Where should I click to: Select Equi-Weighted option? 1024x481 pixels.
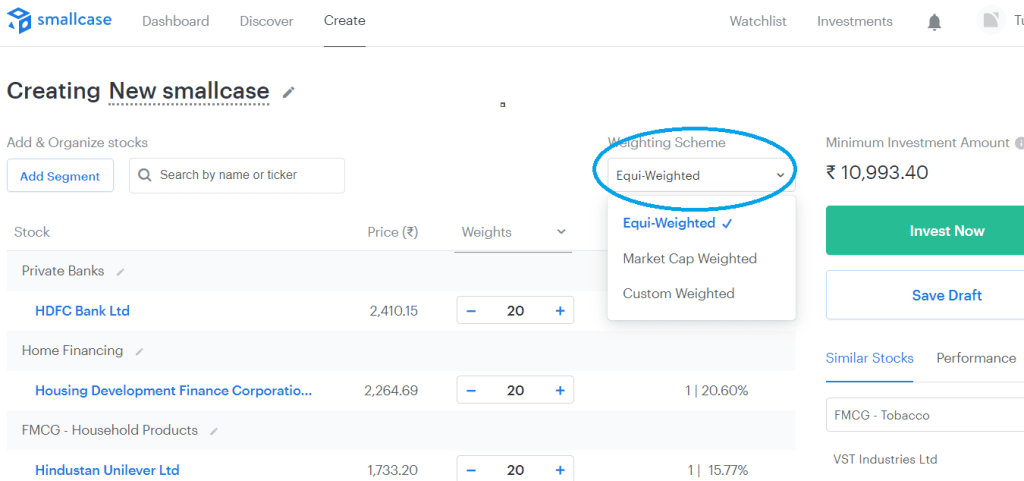[x=678, y=223]
